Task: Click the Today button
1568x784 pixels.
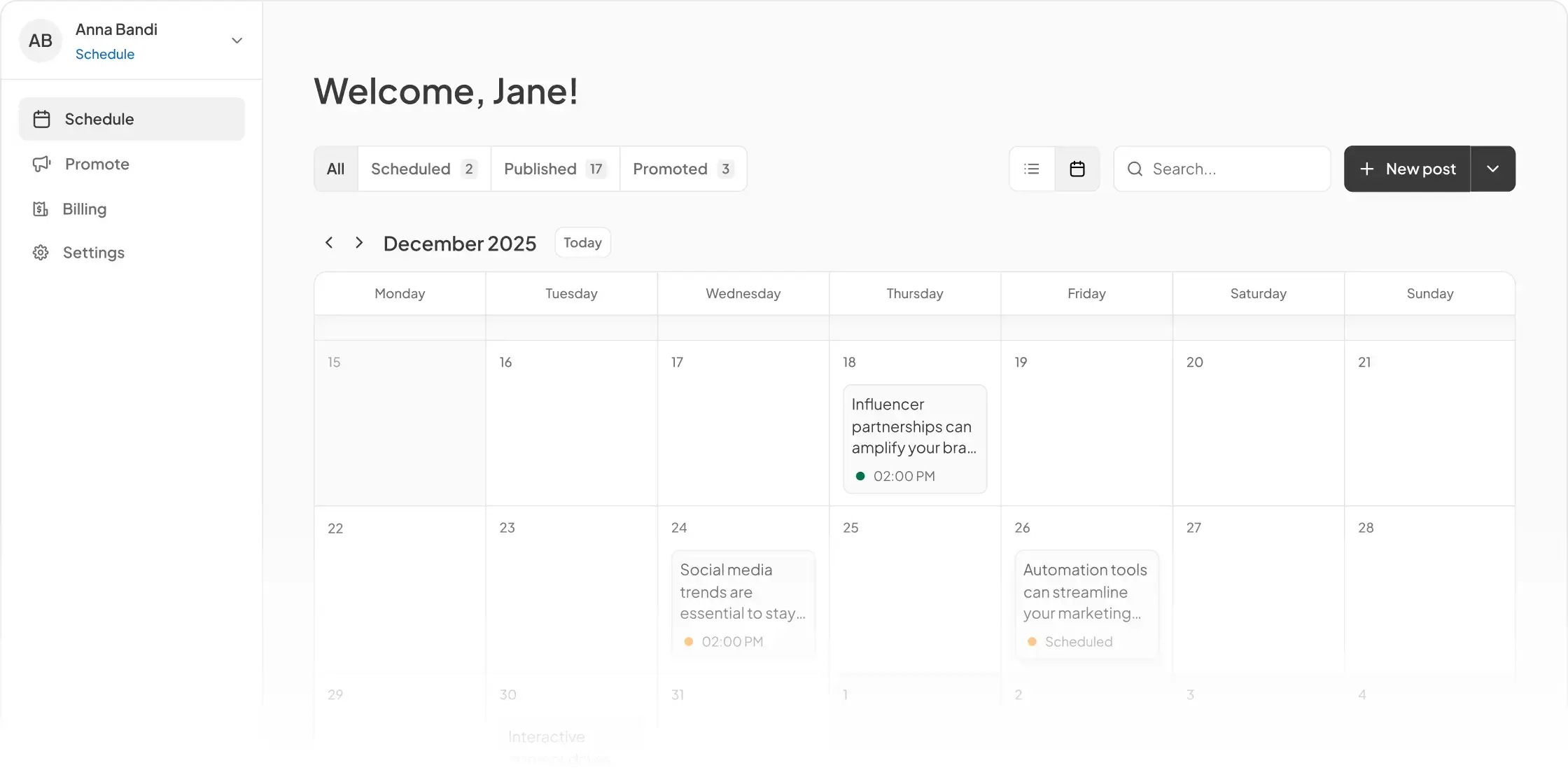Action: (582, 242)
